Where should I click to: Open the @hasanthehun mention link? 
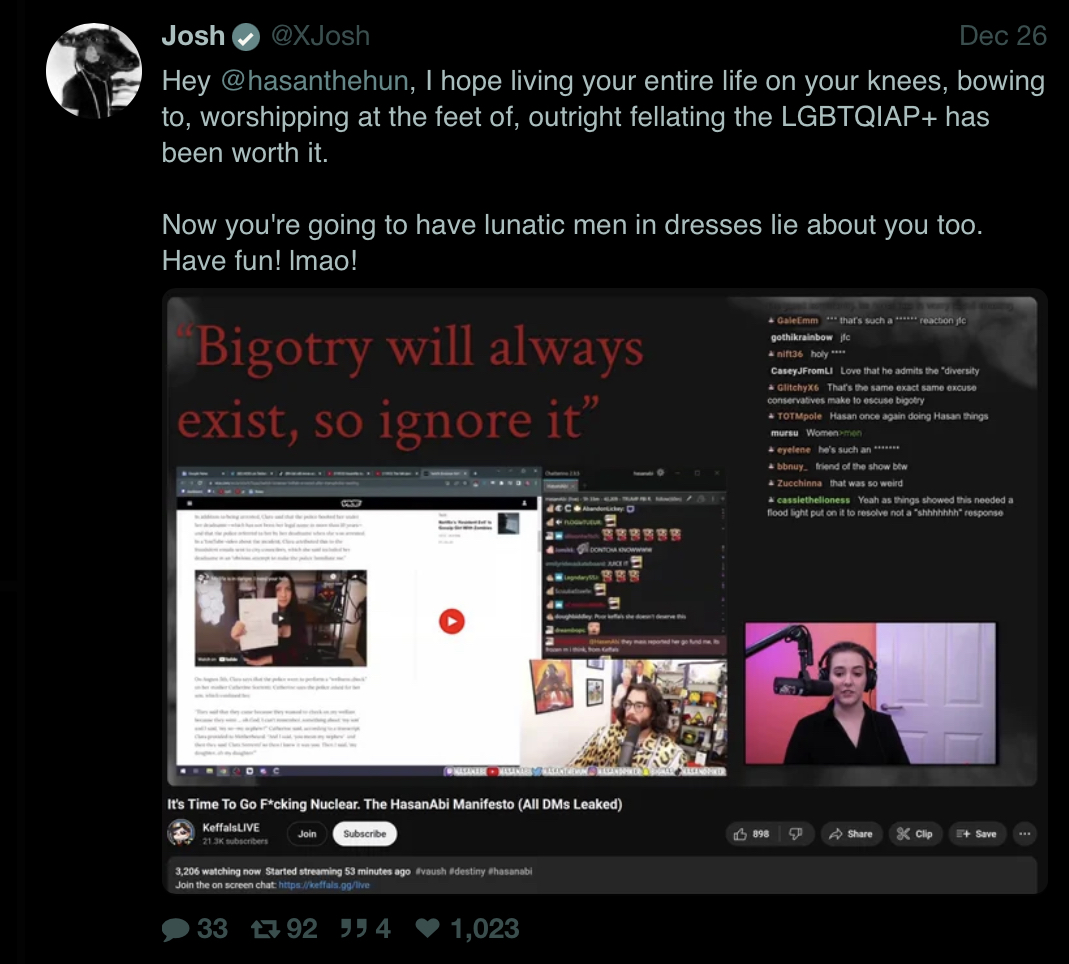314,81
